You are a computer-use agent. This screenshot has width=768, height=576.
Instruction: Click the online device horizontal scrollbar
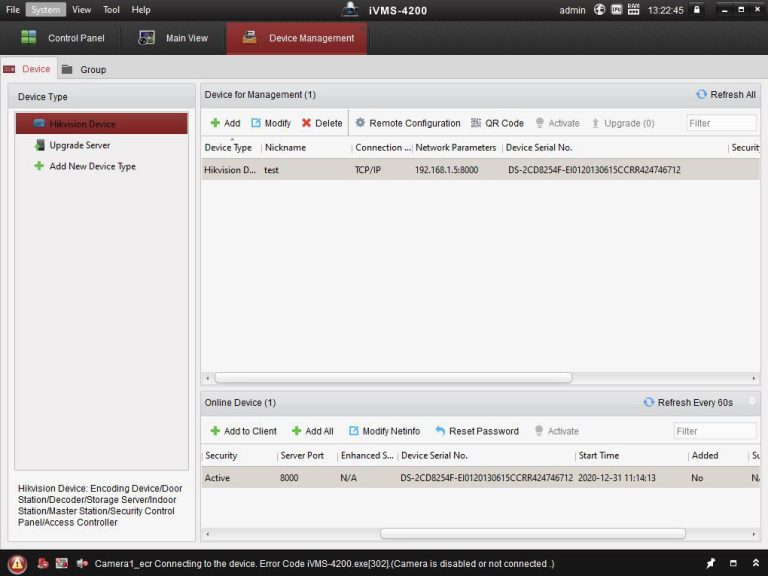point(533,534)
